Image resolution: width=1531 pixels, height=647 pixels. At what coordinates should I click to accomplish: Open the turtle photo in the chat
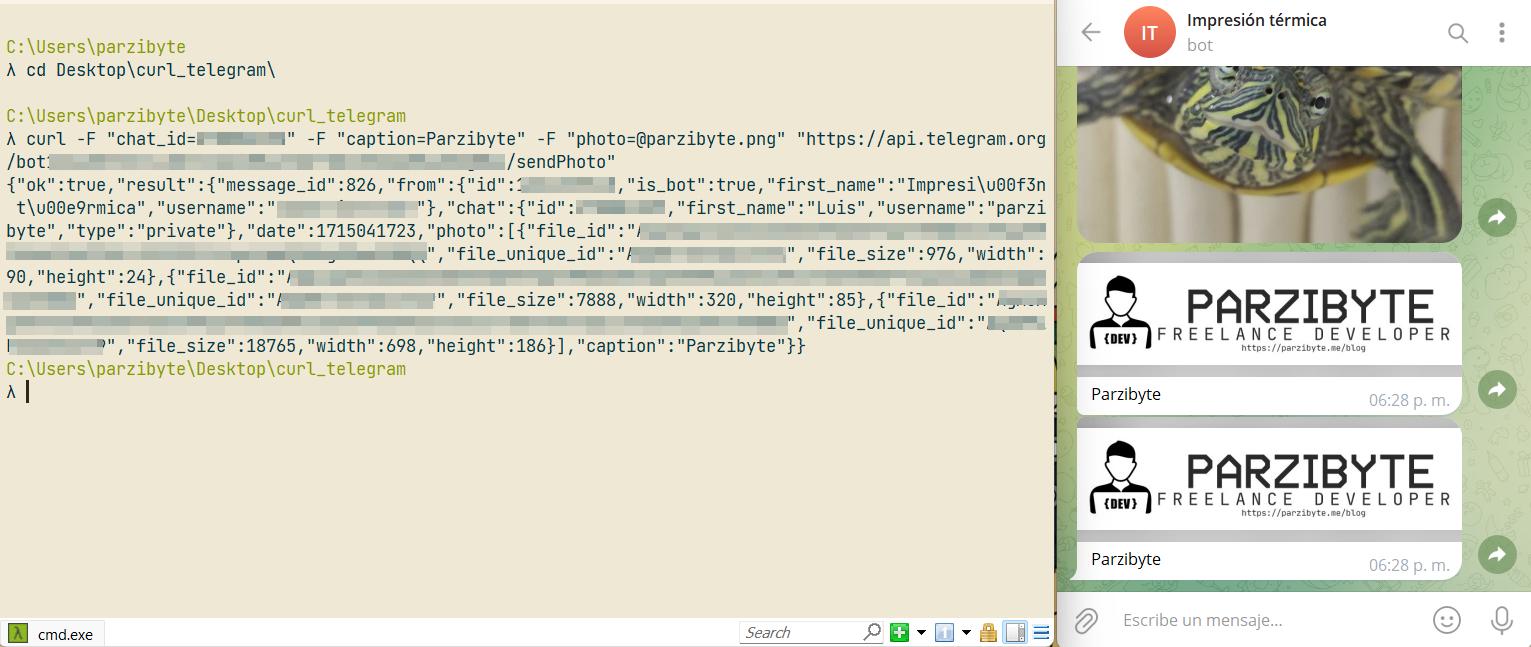(x=1269, y=154)
